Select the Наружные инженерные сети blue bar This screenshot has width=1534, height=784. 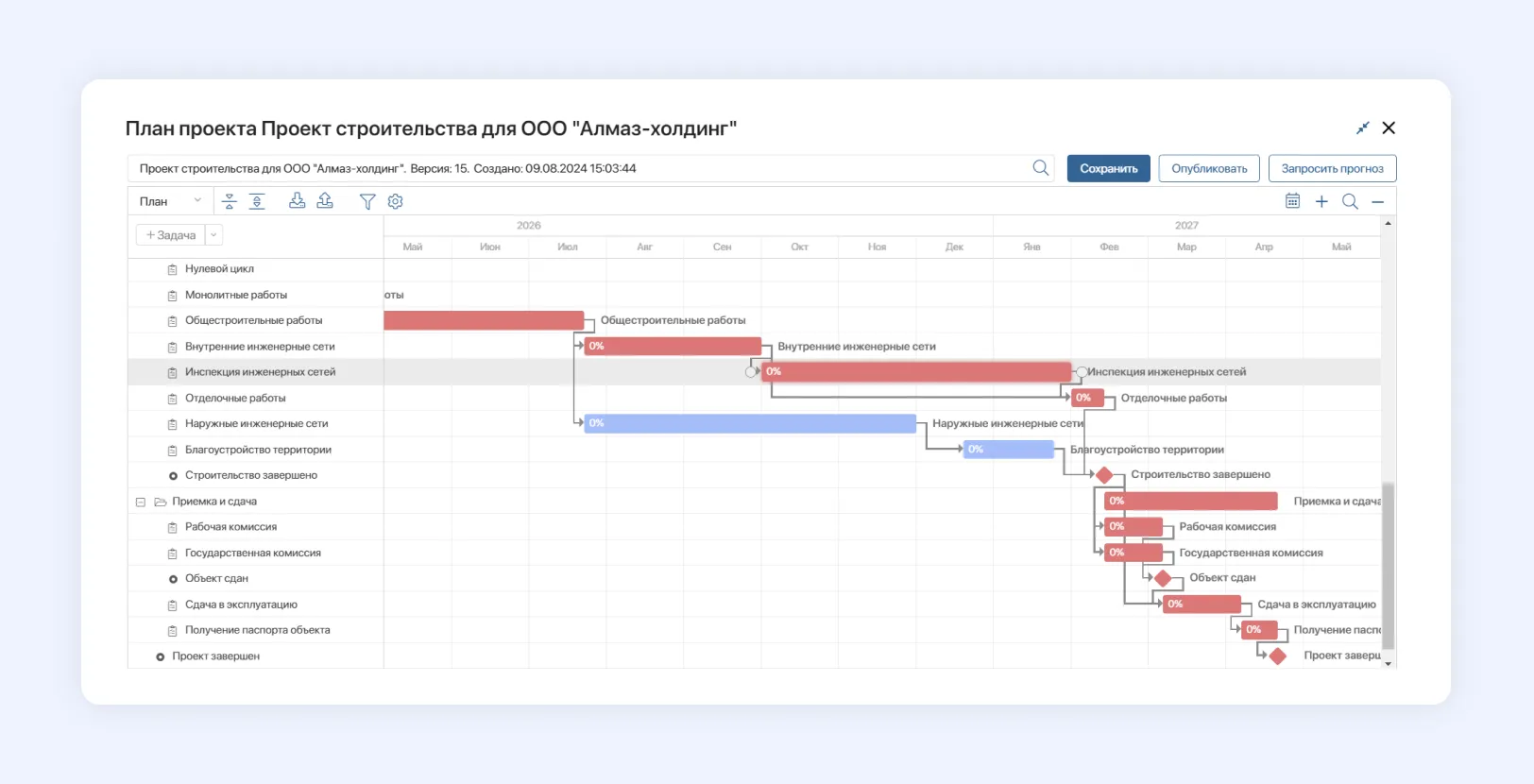click(750, 423)
